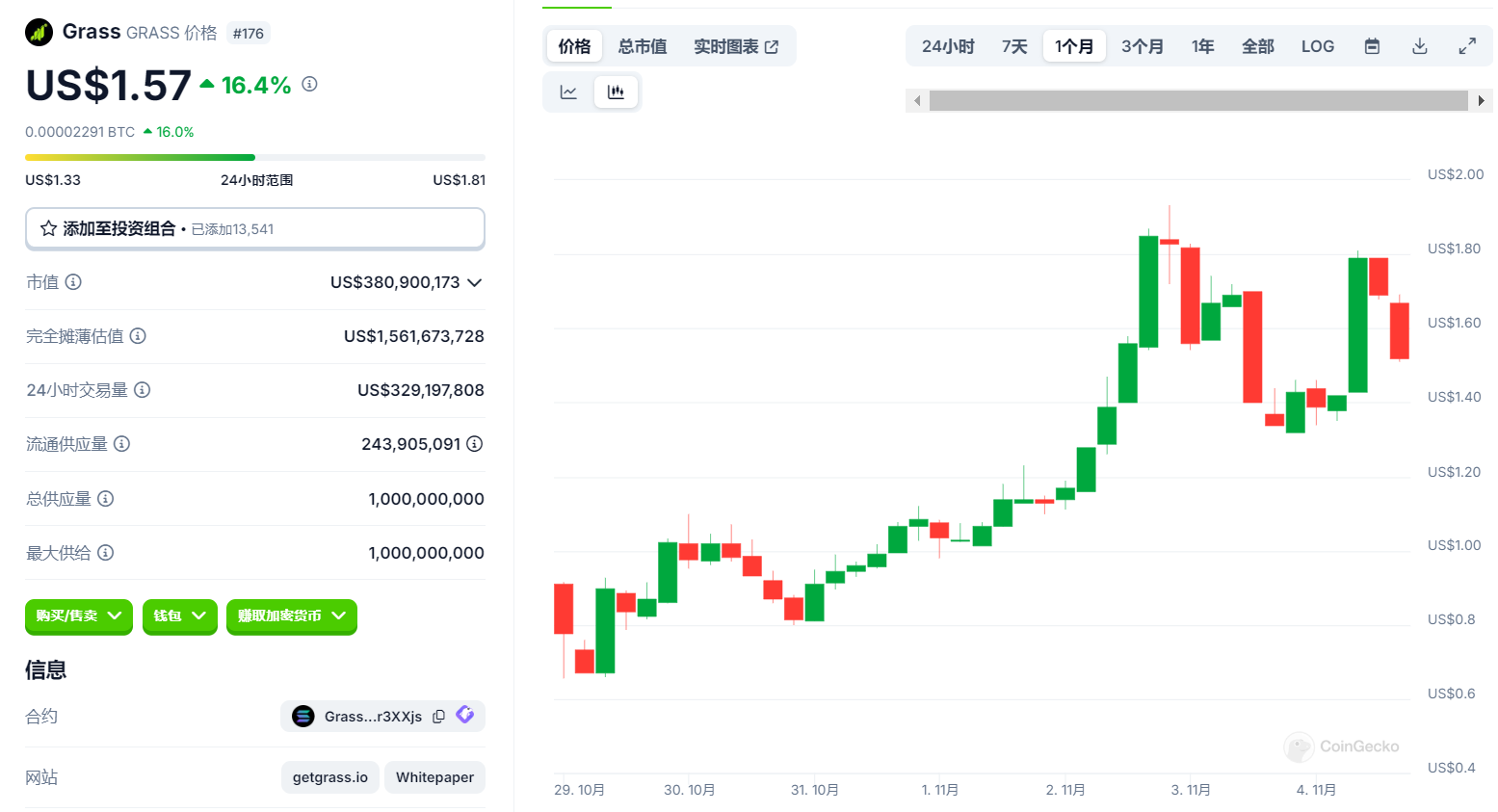
Task: Select the 3个月 time range
Action: [1143, 46]
